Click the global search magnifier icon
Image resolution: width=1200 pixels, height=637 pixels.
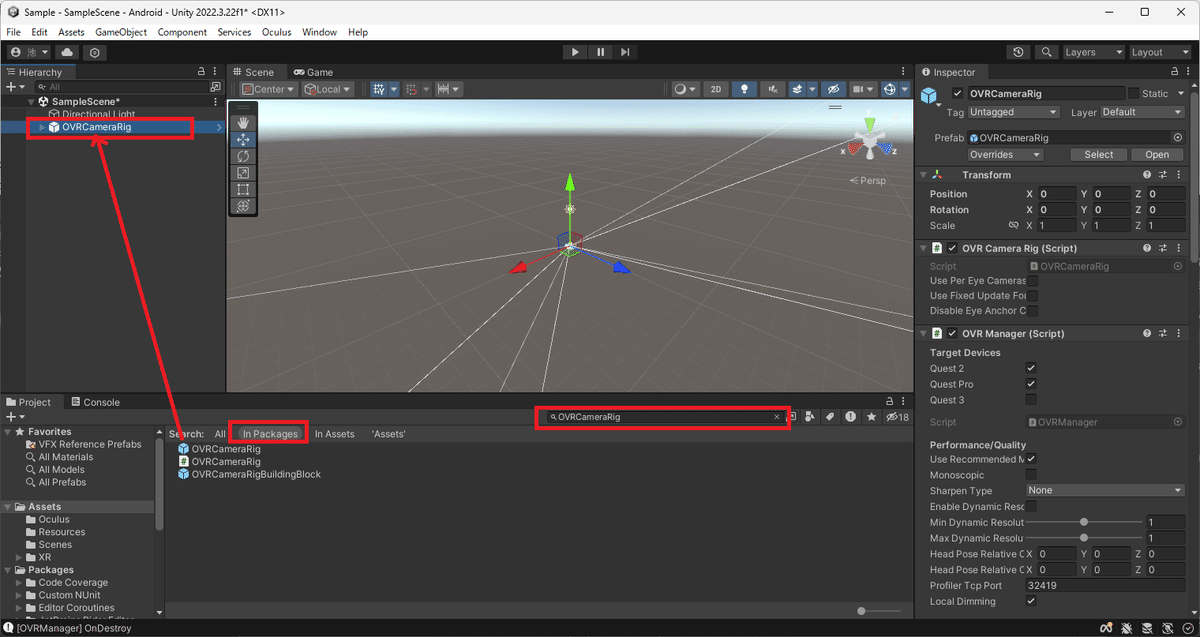(x=1046, y=52)
